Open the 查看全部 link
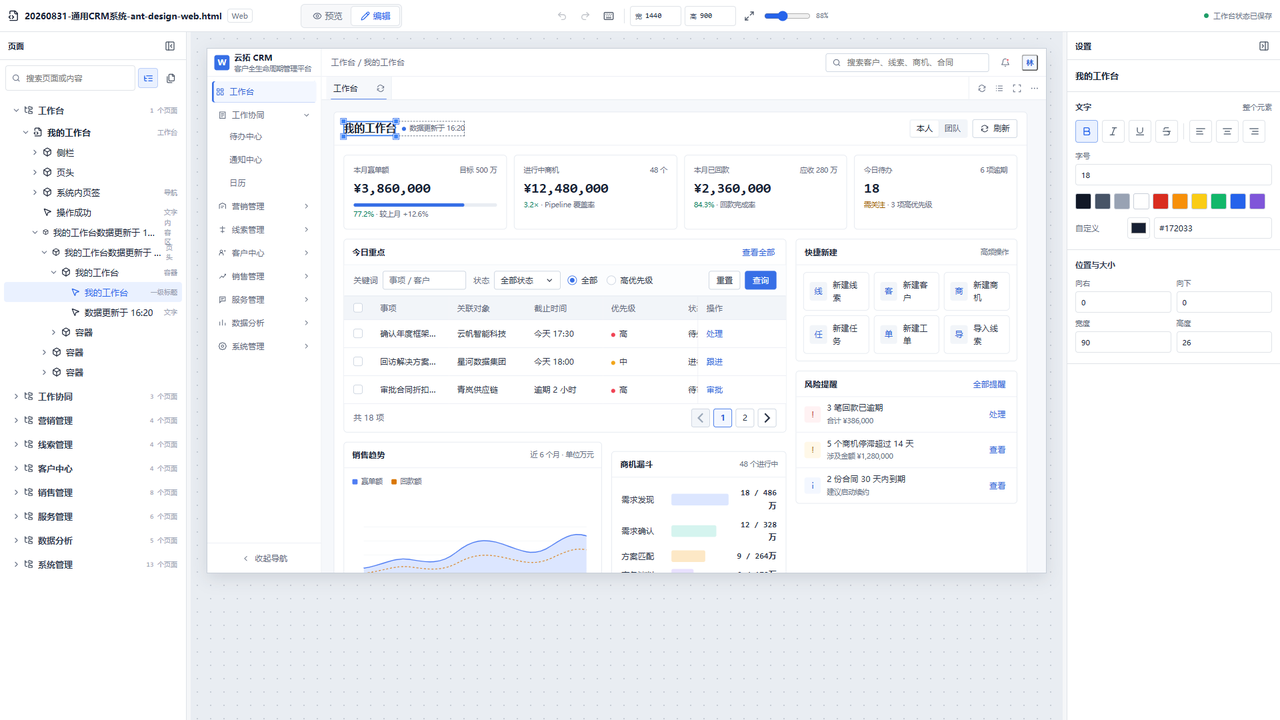1280x720 pixels. coord(758,252)
